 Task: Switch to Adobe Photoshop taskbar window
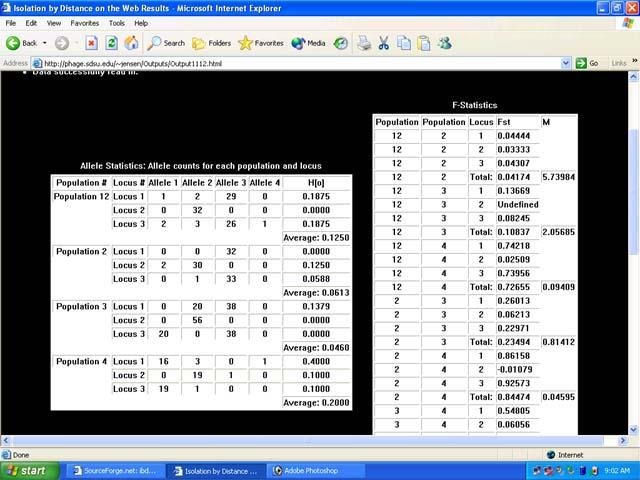coord(317,471)
